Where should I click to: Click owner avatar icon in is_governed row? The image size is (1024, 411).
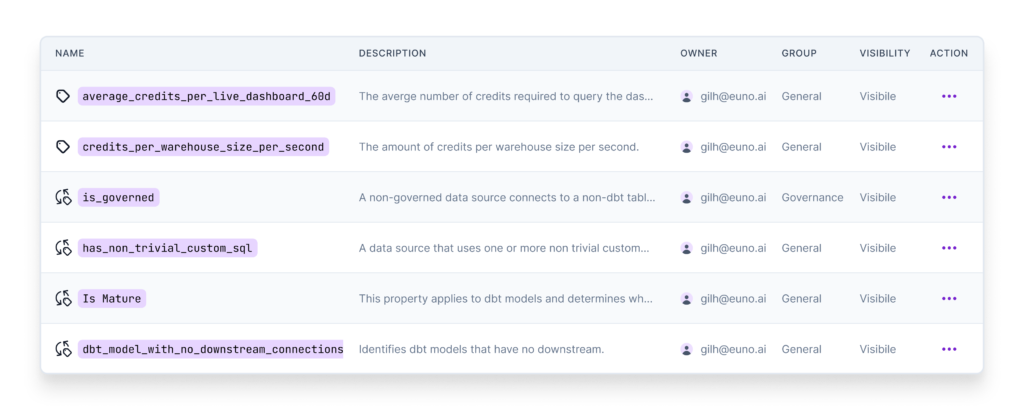click(x=686, y=197)
